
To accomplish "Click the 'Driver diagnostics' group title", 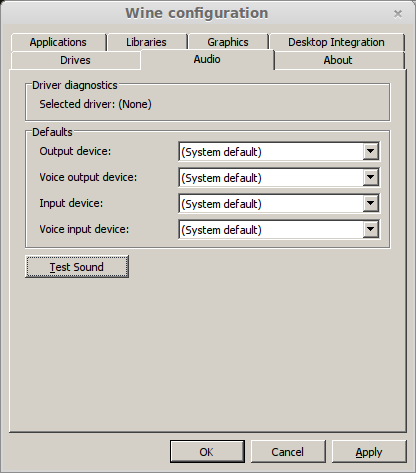I will (x=75, y=85).
